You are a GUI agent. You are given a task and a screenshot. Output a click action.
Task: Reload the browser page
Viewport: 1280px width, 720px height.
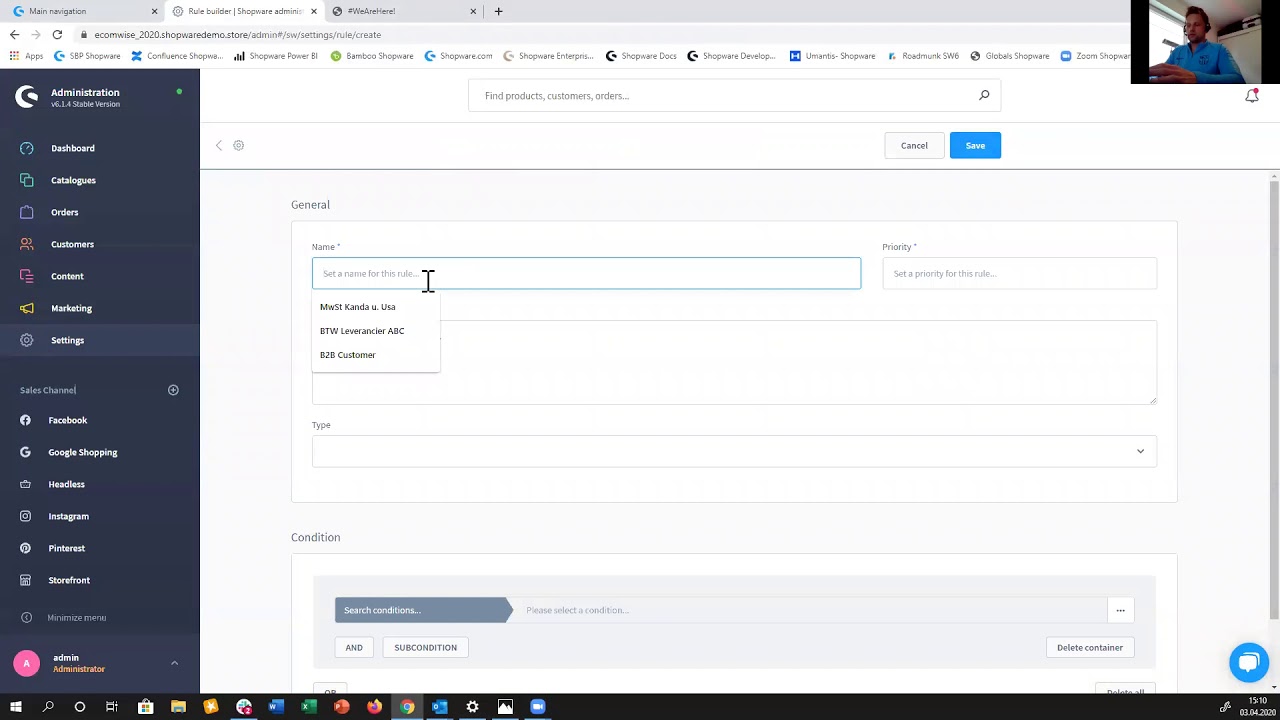[57, 34]
